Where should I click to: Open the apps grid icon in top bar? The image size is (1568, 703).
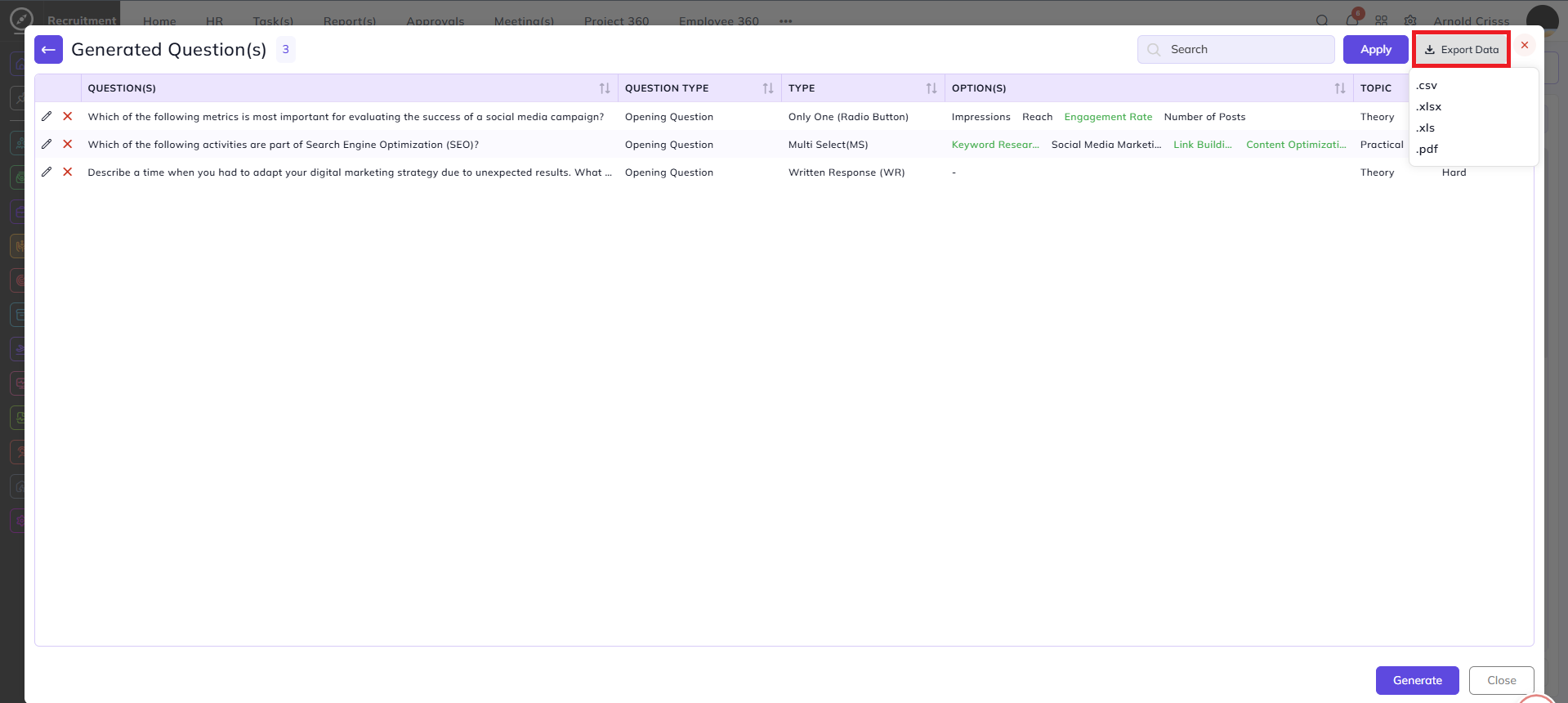point(1381,21)
